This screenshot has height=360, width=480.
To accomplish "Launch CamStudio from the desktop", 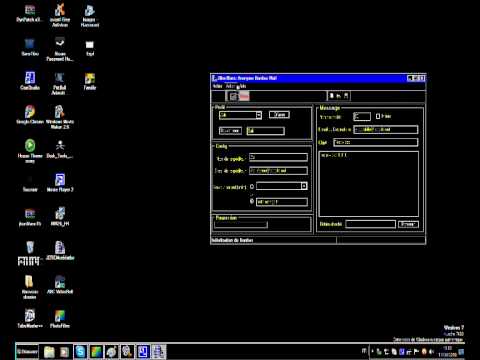I will click(30, 81).
